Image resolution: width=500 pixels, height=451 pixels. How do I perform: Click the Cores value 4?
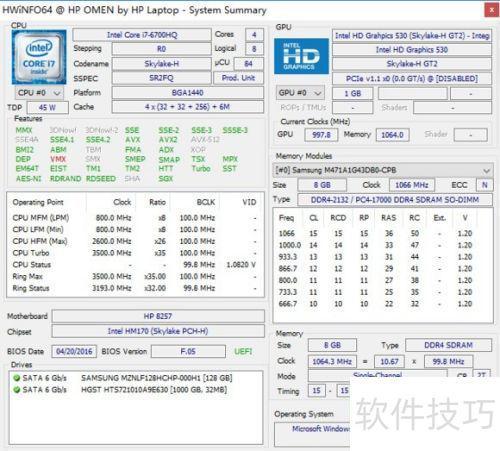coord(254,35)
